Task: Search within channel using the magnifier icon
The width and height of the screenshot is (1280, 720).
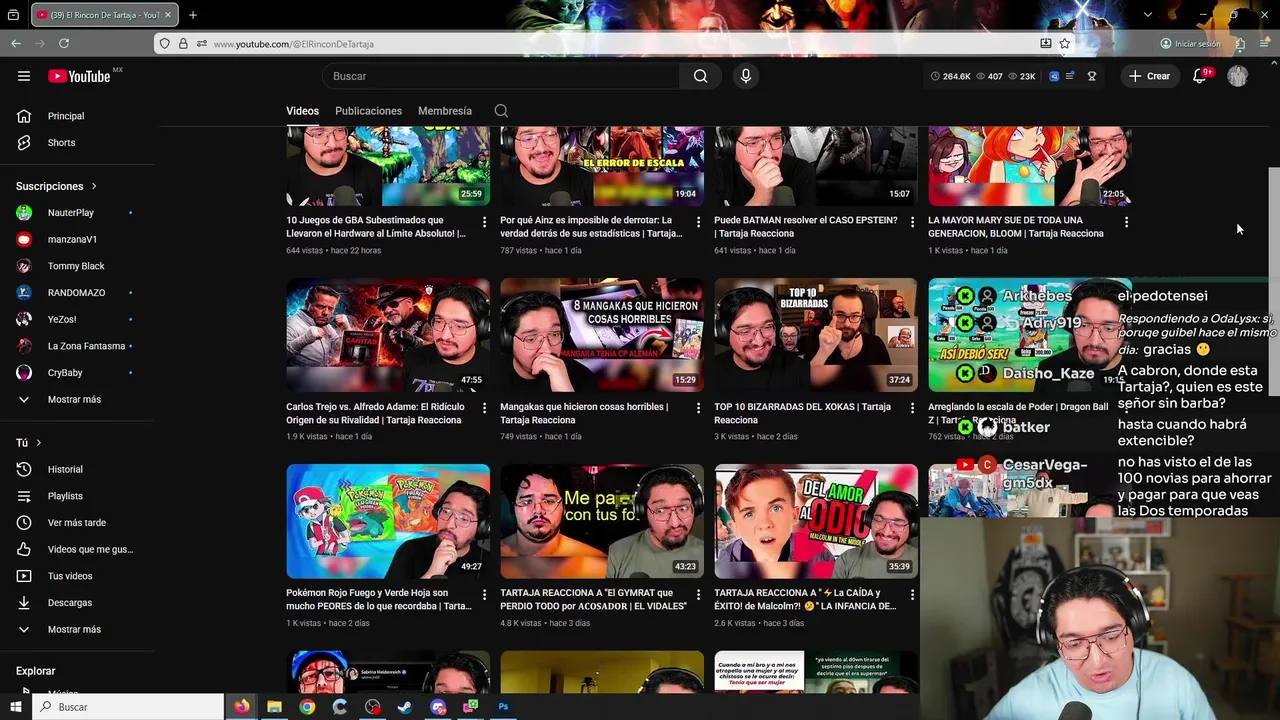Action: coord(501,111)
